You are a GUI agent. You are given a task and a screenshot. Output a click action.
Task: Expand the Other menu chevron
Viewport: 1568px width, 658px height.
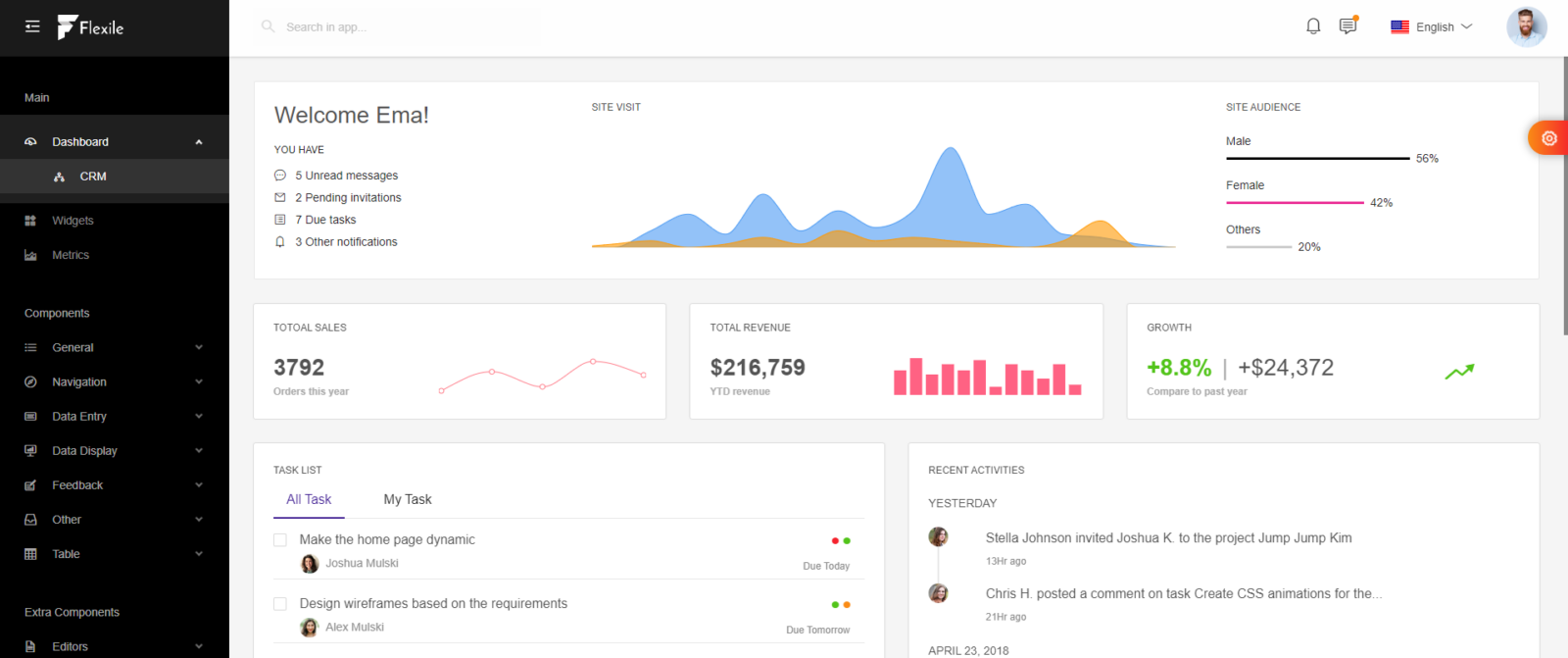199,519
